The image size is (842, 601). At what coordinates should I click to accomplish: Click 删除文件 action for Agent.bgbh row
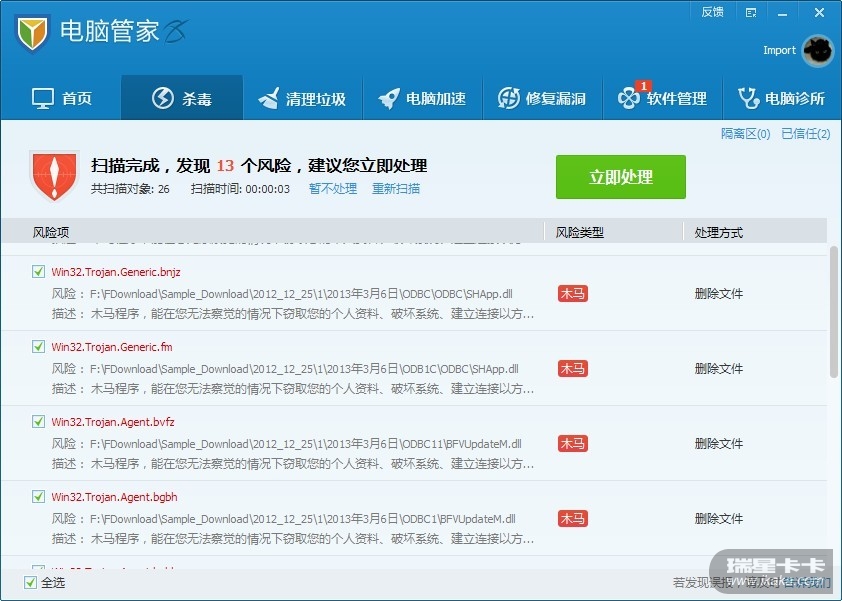click(x=718, y=519)
